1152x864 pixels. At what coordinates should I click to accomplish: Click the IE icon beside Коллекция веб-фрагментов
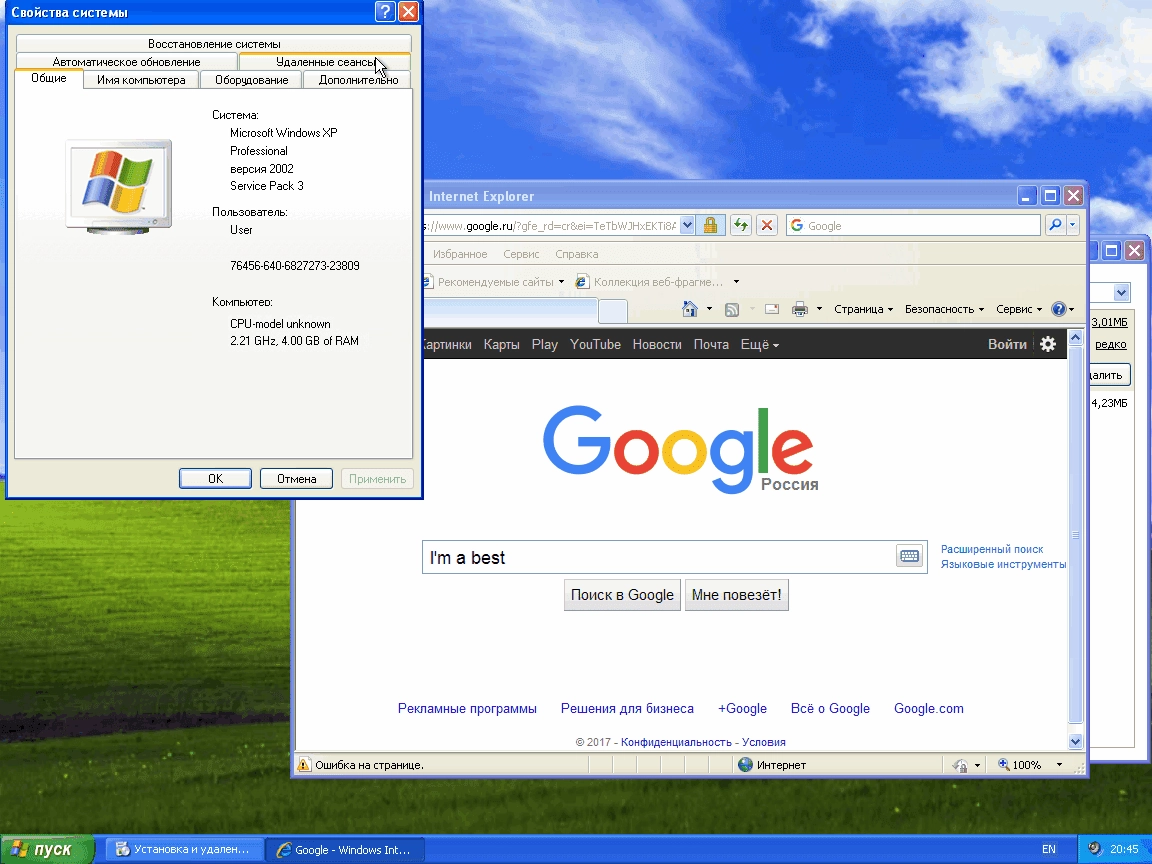(x=583, y=281)
